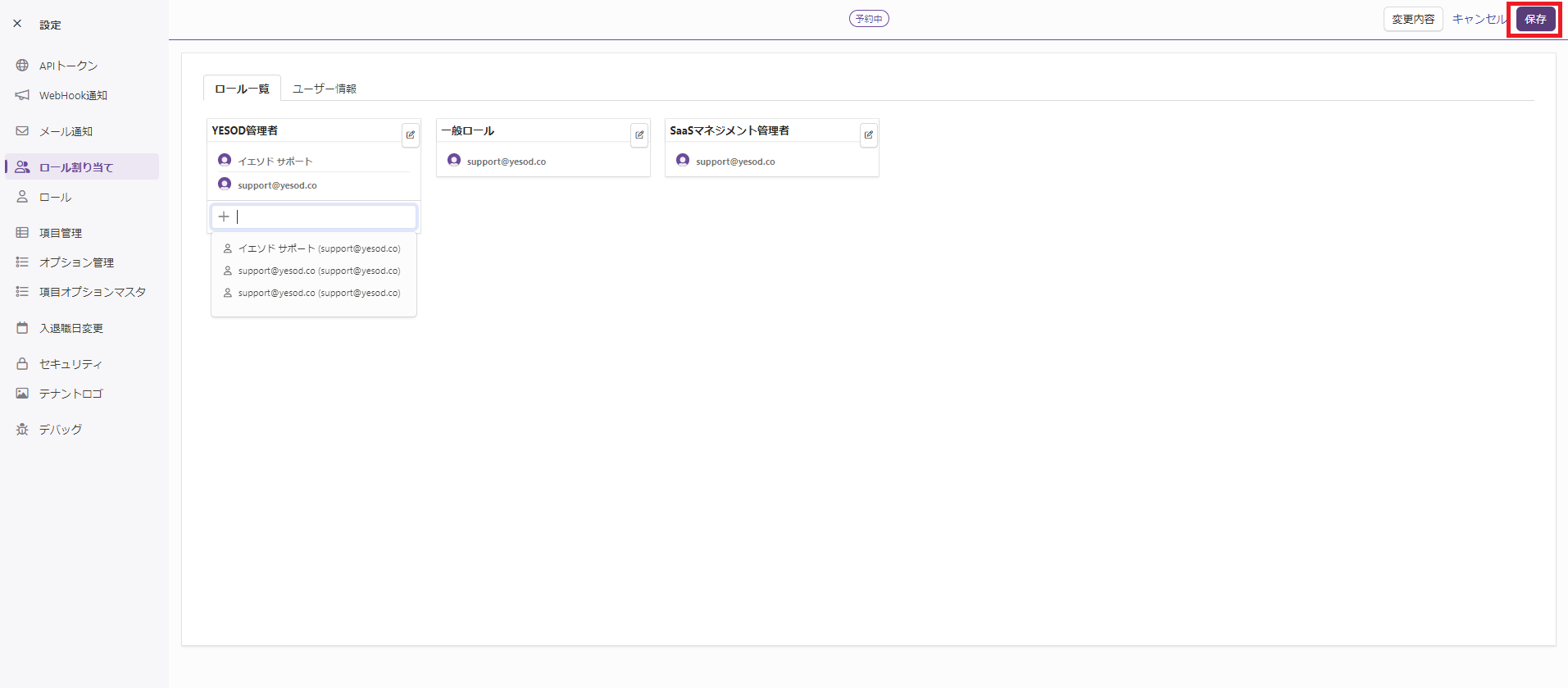1568x688 pixels.
Task: Switch to ロール一覧 tab
Action: [242, 89]
